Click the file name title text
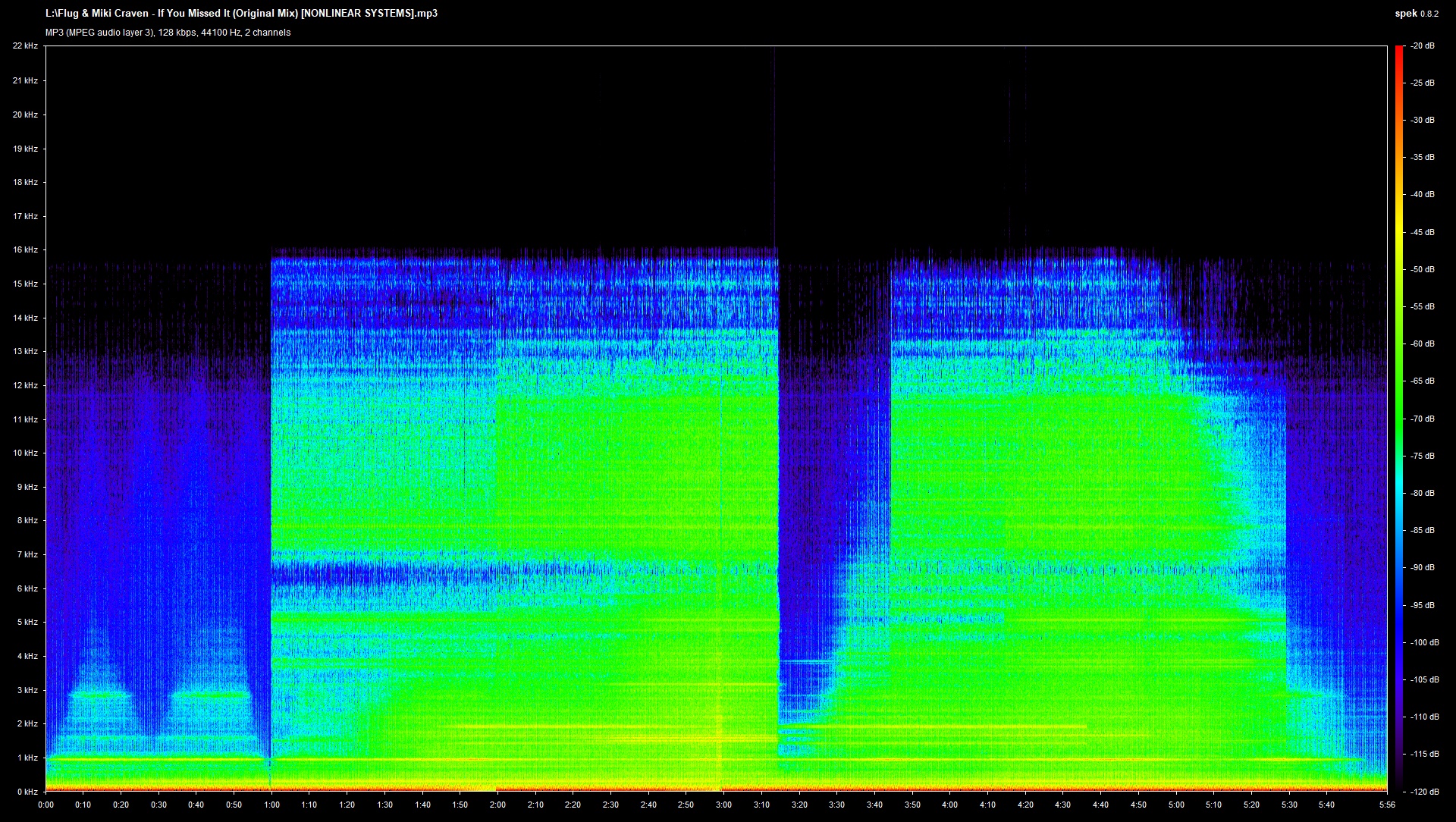This screenshot has width=1456, height=822. 241,13
